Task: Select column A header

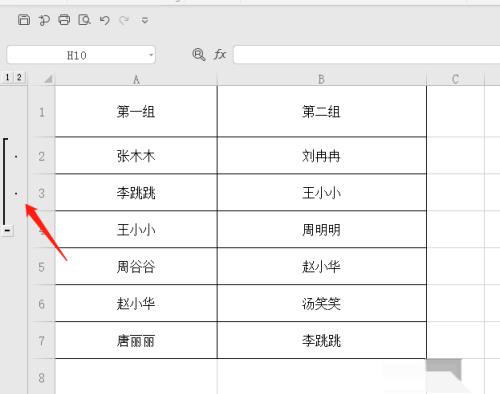Action: point(136,79)
